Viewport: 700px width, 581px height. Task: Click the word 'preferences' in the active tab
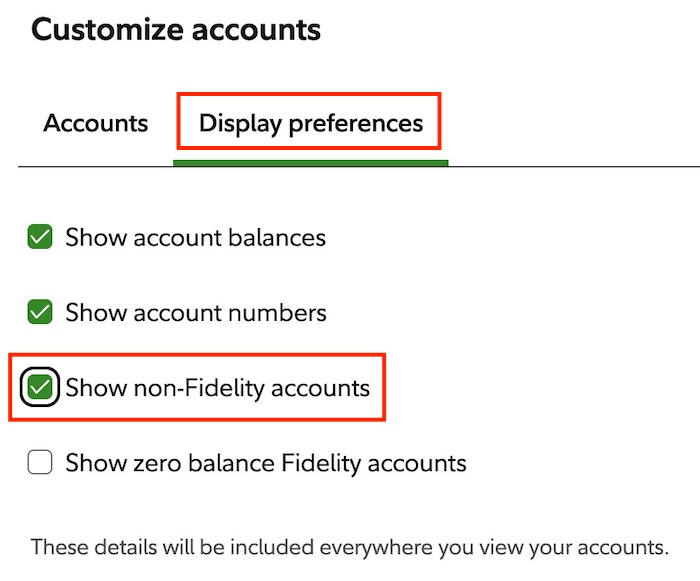356,124
